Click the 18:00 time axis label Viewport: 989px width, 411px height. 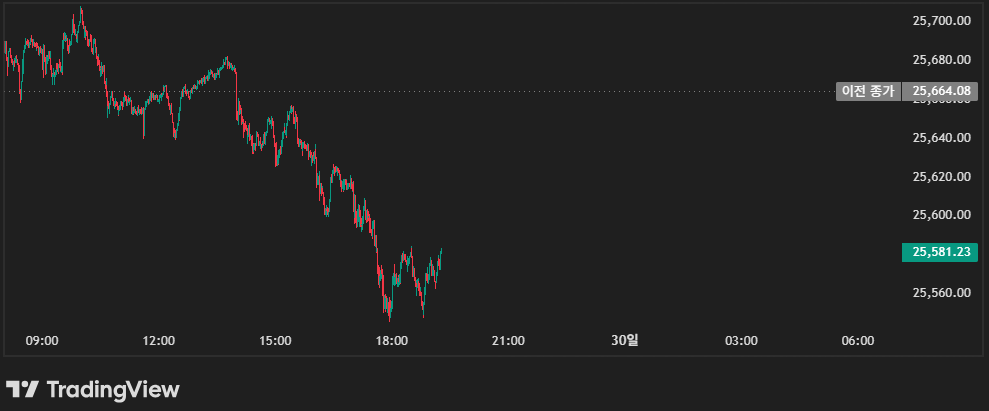[392, 341]
